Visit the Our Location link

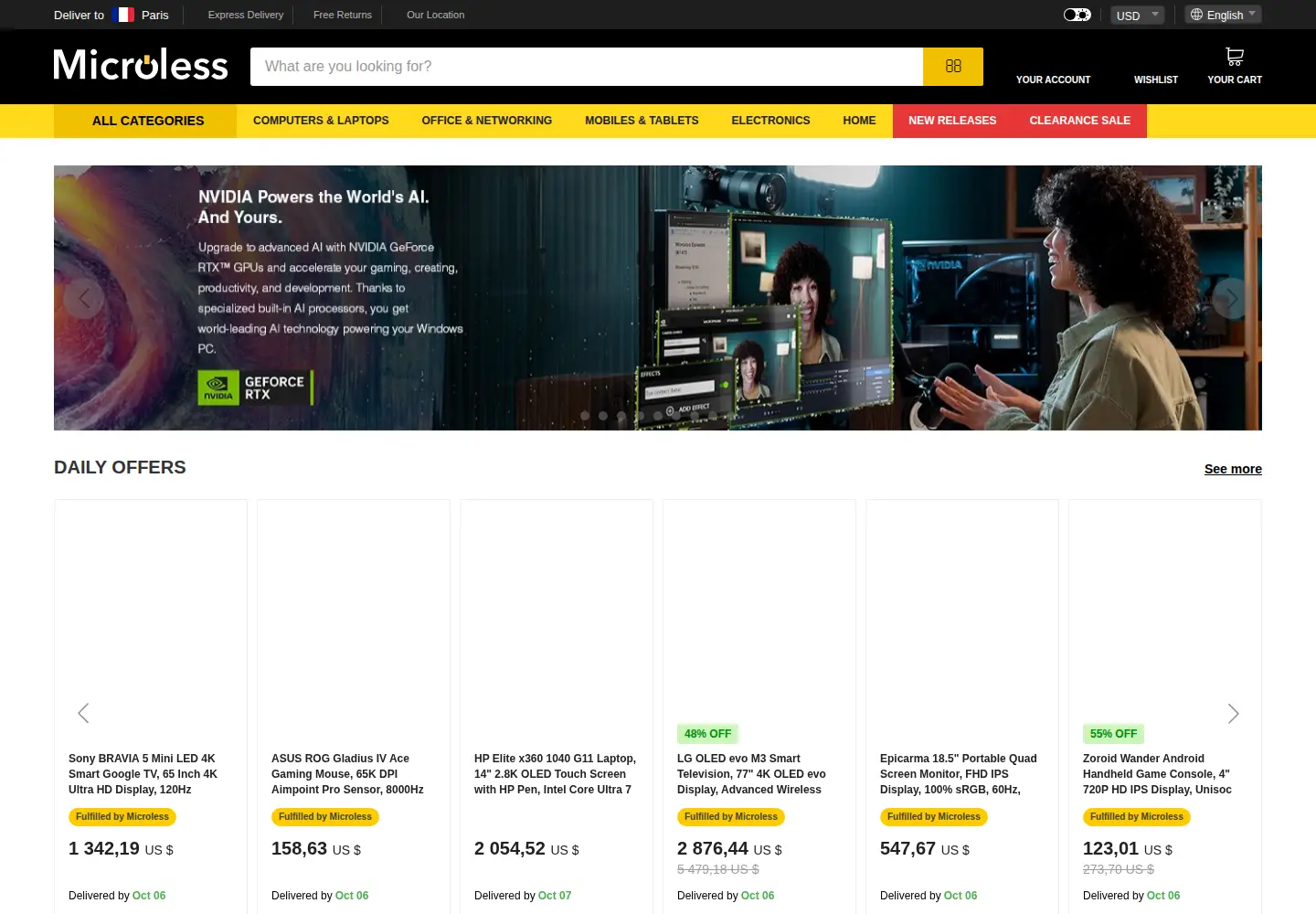(435, 15)
